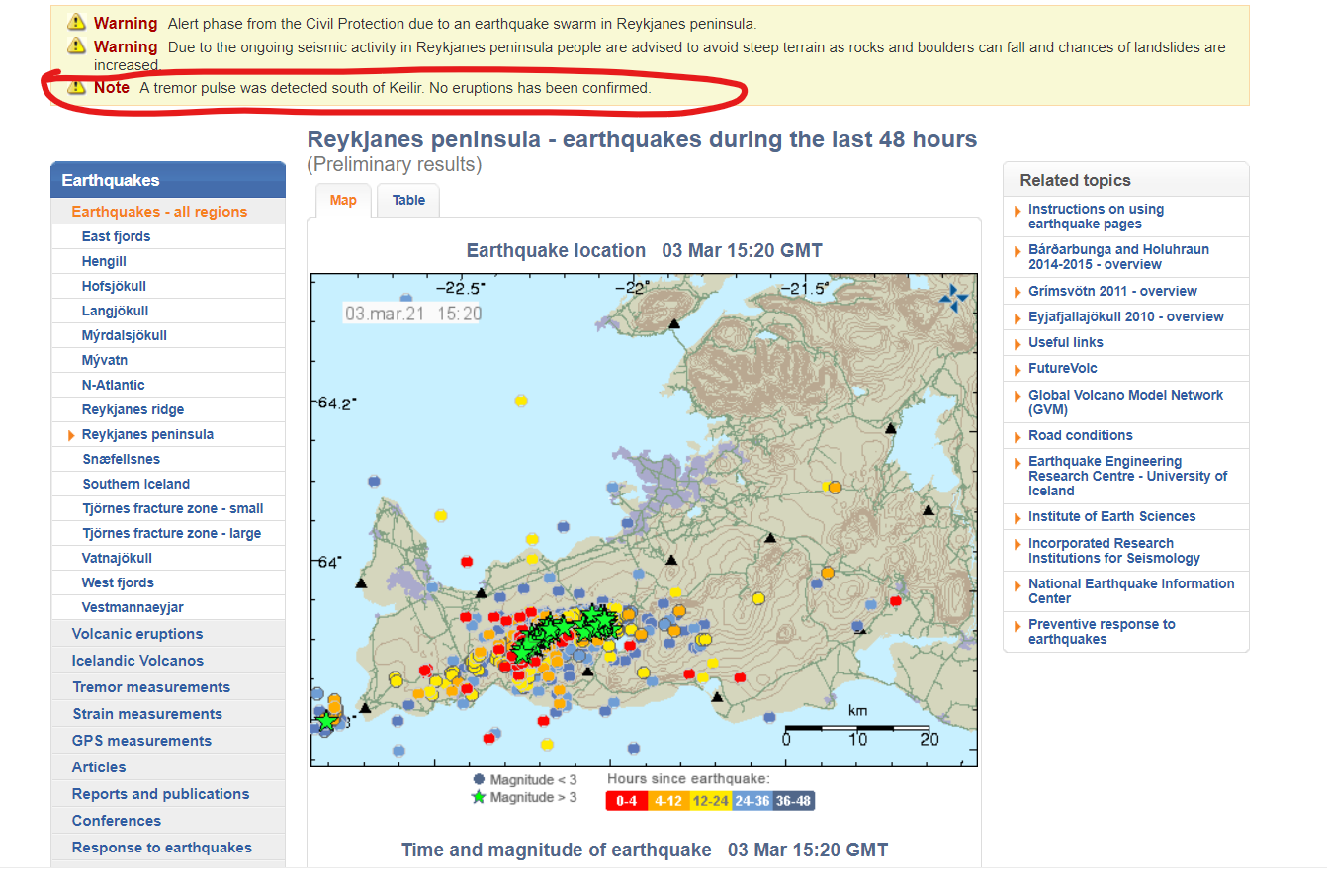
Task: Select the Map tab
Action: (x=343, y=200)
